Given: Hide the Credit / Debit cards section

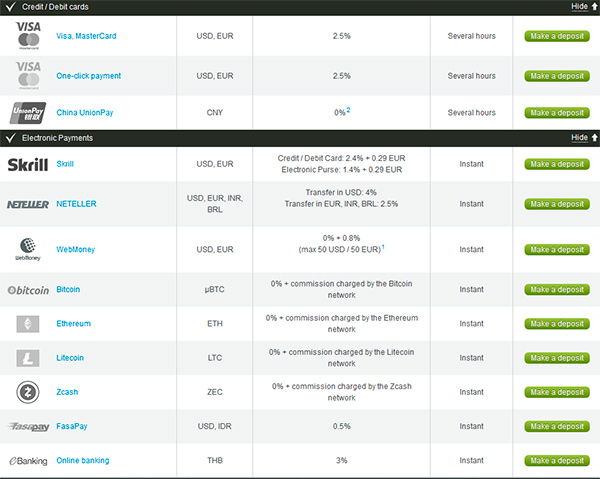Looking at the screenshot, I should tap(584, 7).
